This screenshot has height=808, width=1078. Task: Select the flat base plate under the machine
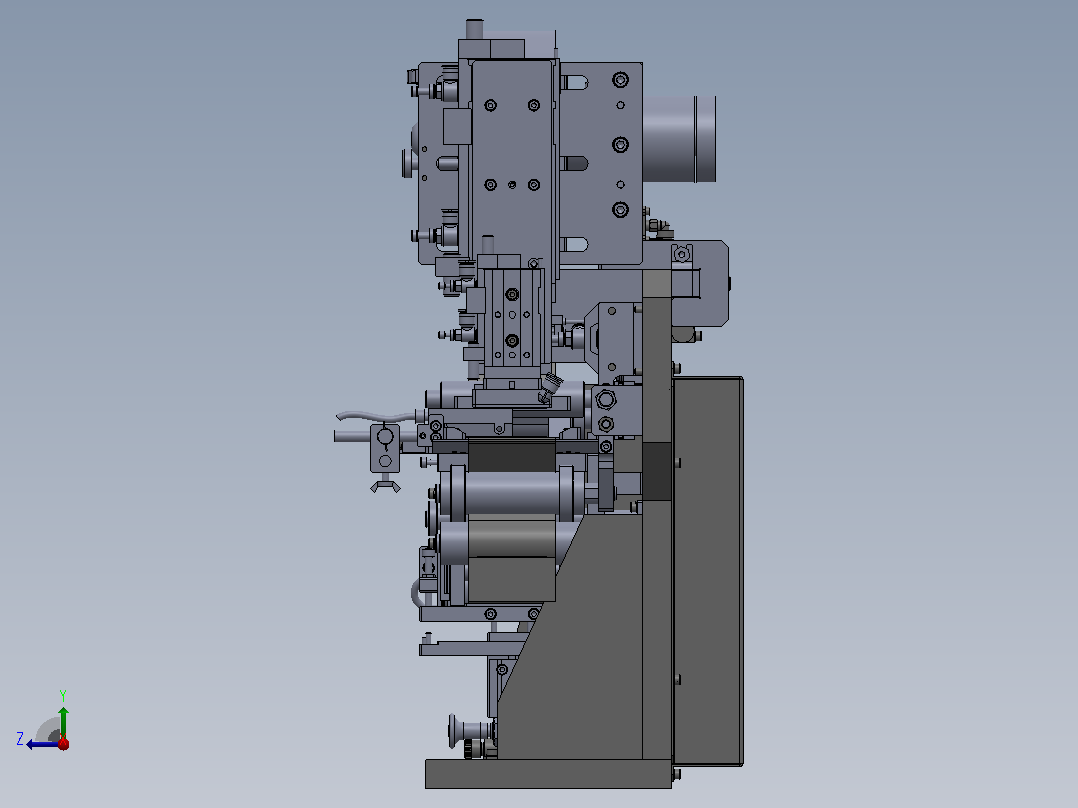[x=548, y=774]
